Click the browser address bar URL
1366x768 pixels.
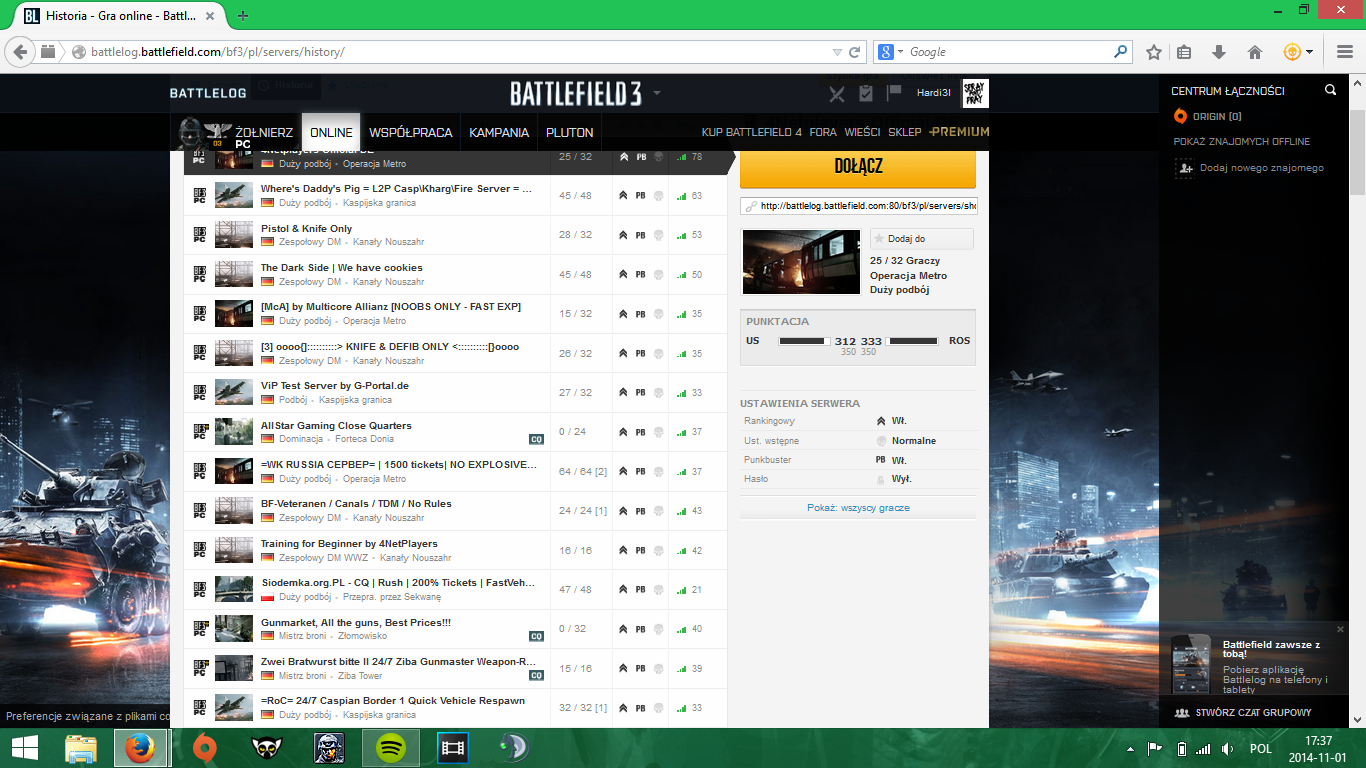[x=217, y=52]
